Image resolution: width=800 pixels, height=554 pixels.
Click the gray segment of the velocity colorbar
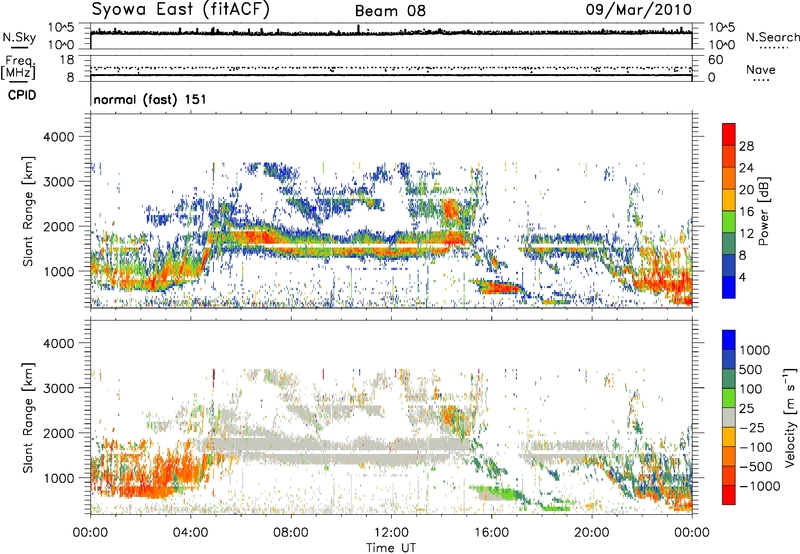coord(729,418)
